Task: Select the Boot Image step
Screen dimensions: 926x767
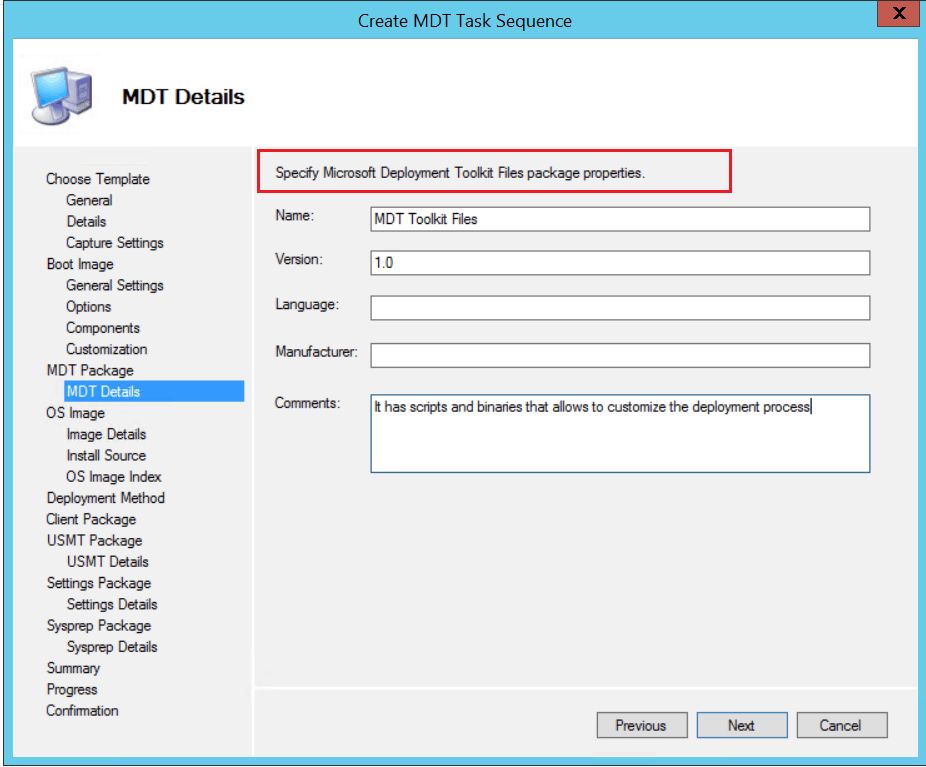Action: (x=80, y=264)
